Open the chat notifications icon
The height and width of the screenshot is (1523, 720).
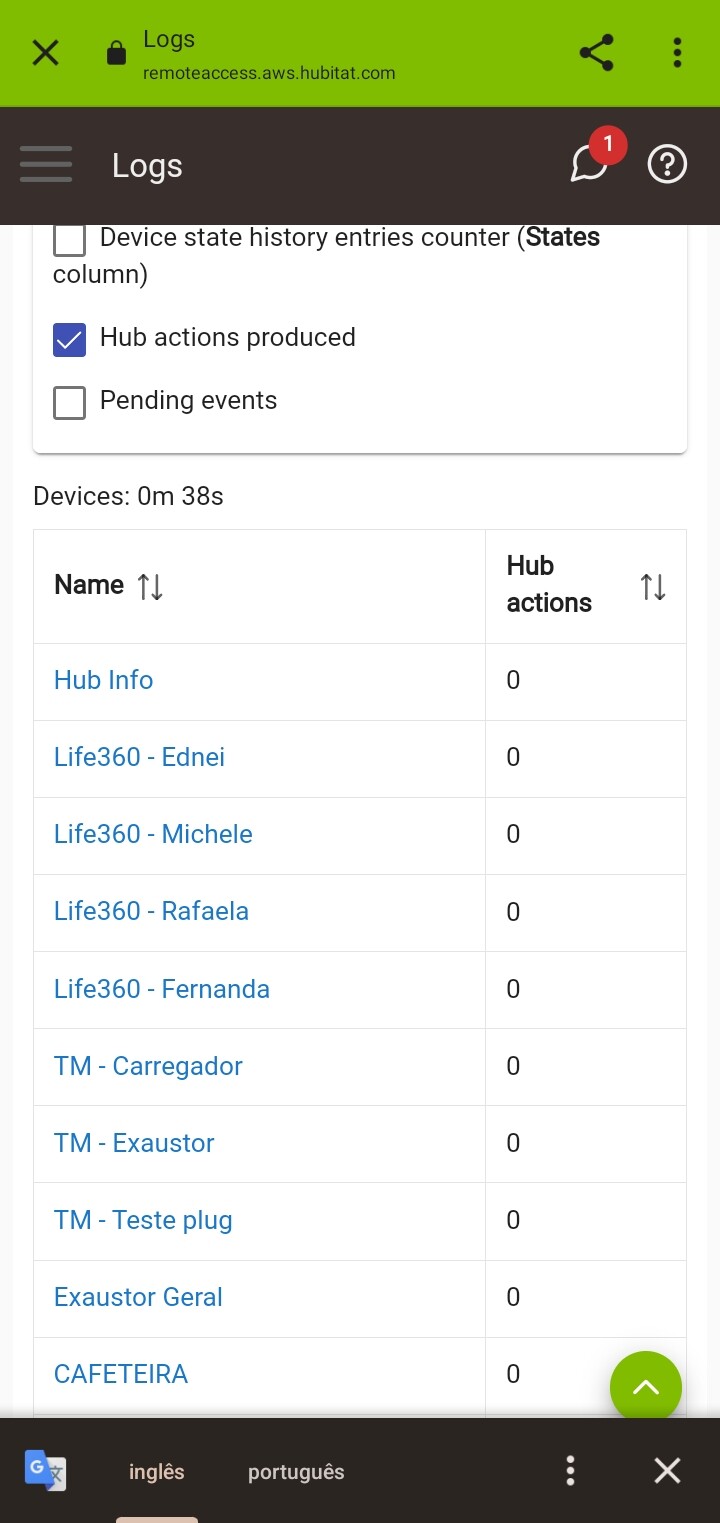pos(589,165)
